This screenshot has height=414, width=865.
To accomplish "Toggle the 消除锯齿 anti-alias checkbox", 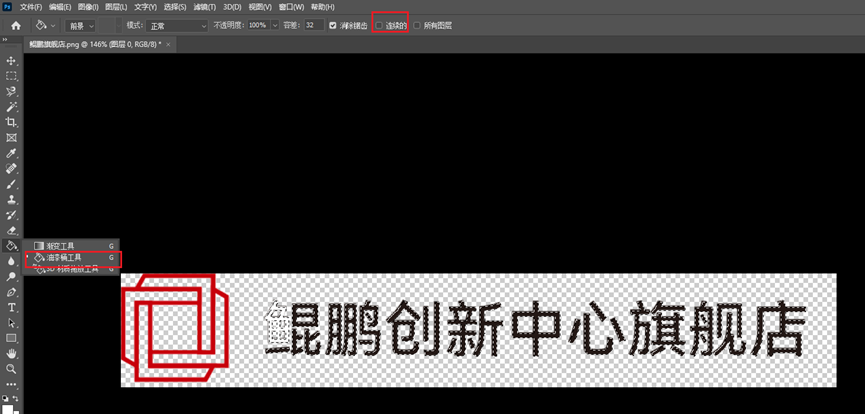I will [x=333, y=25].
